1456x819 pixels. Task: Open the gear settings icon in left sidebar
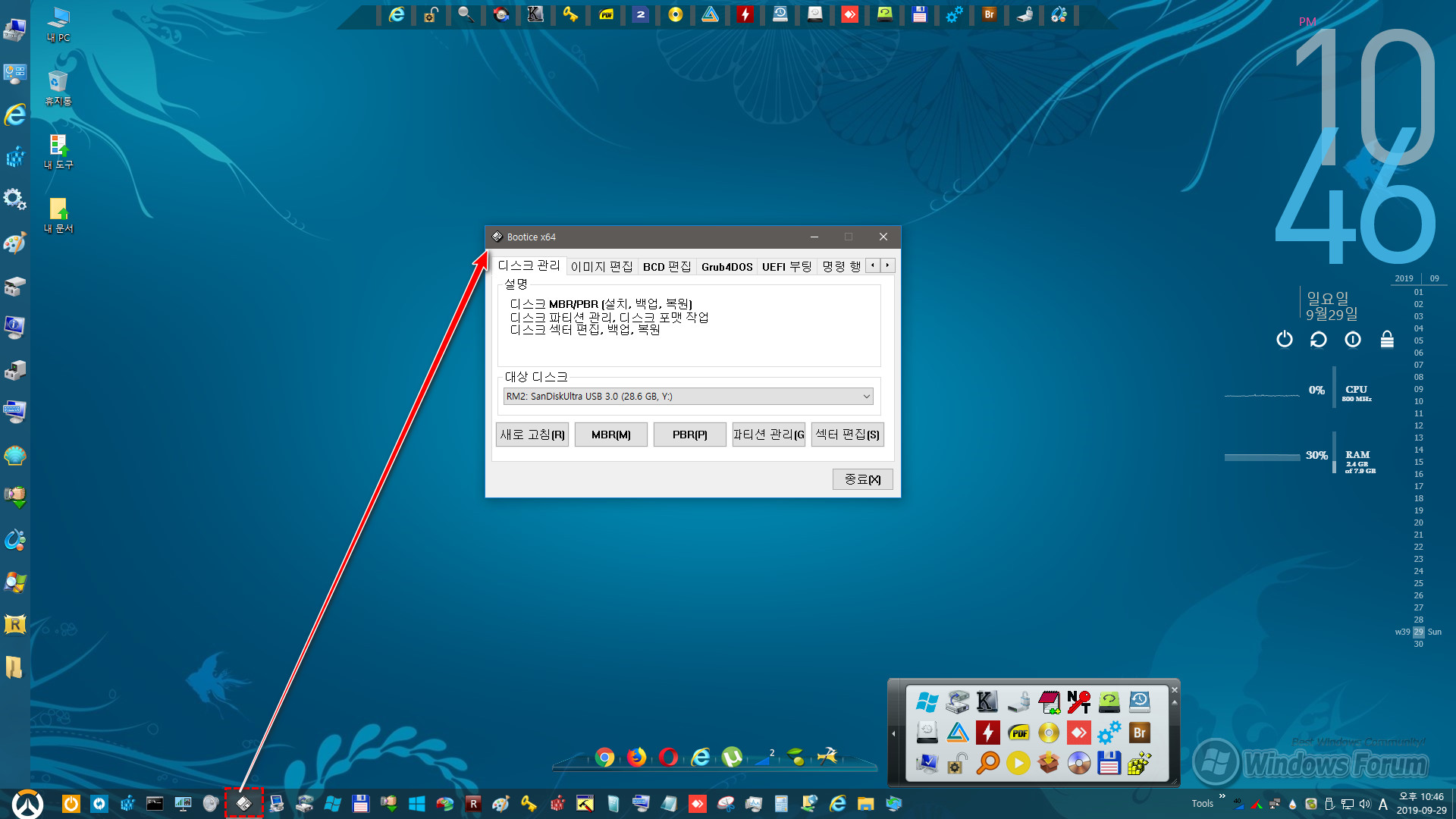point(15,199)
